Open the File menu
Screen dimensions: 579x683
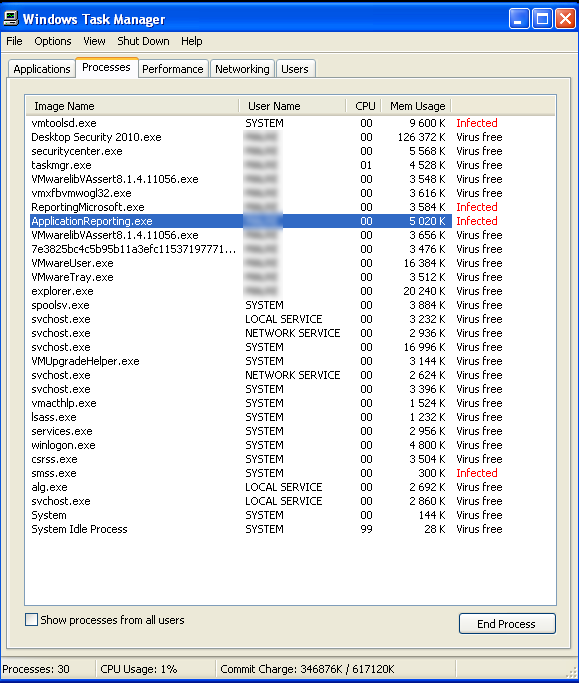[14, 41]
